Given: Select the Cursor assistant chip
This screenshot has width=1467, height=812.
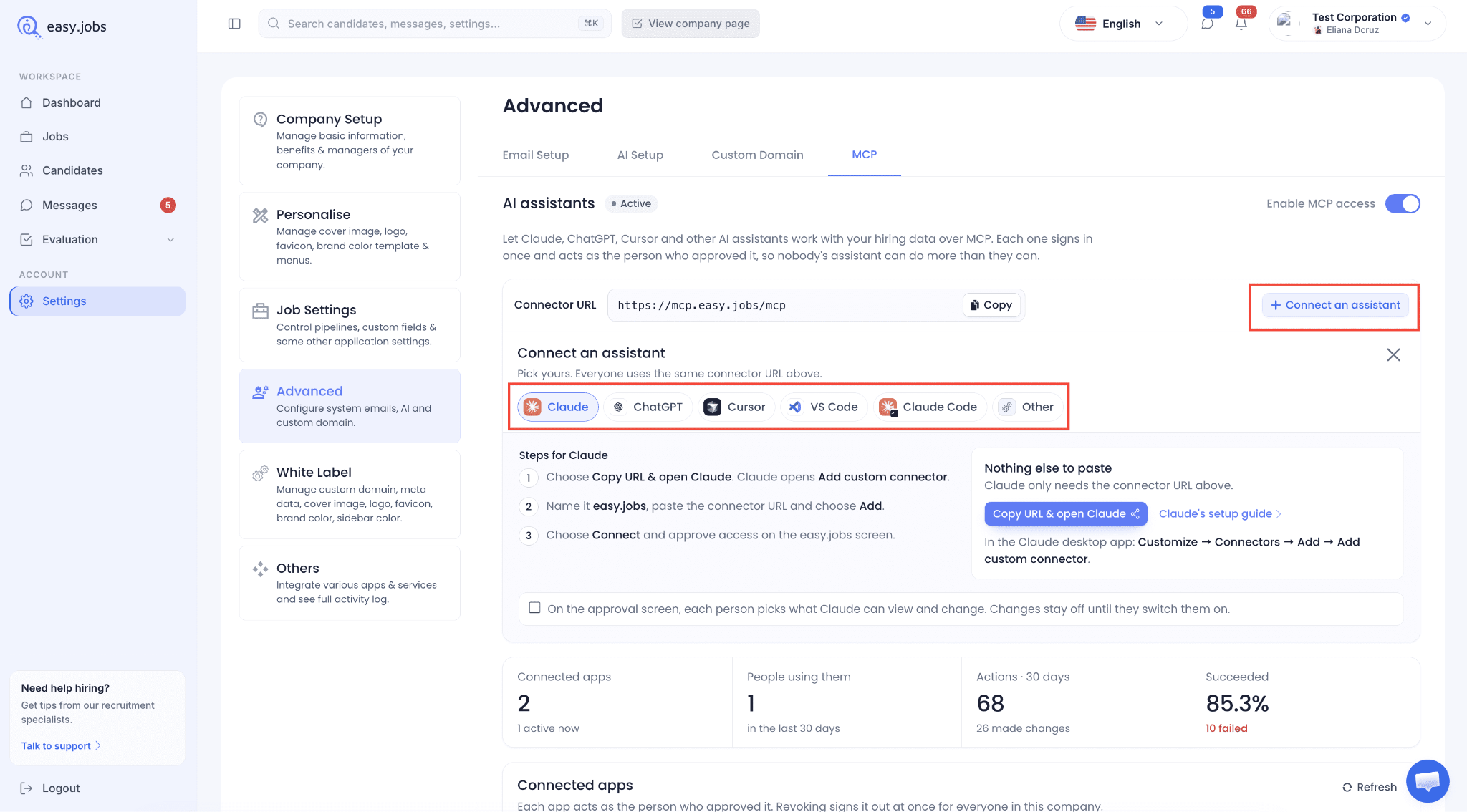Looking at the screenshot, I should tap(736, 407).
